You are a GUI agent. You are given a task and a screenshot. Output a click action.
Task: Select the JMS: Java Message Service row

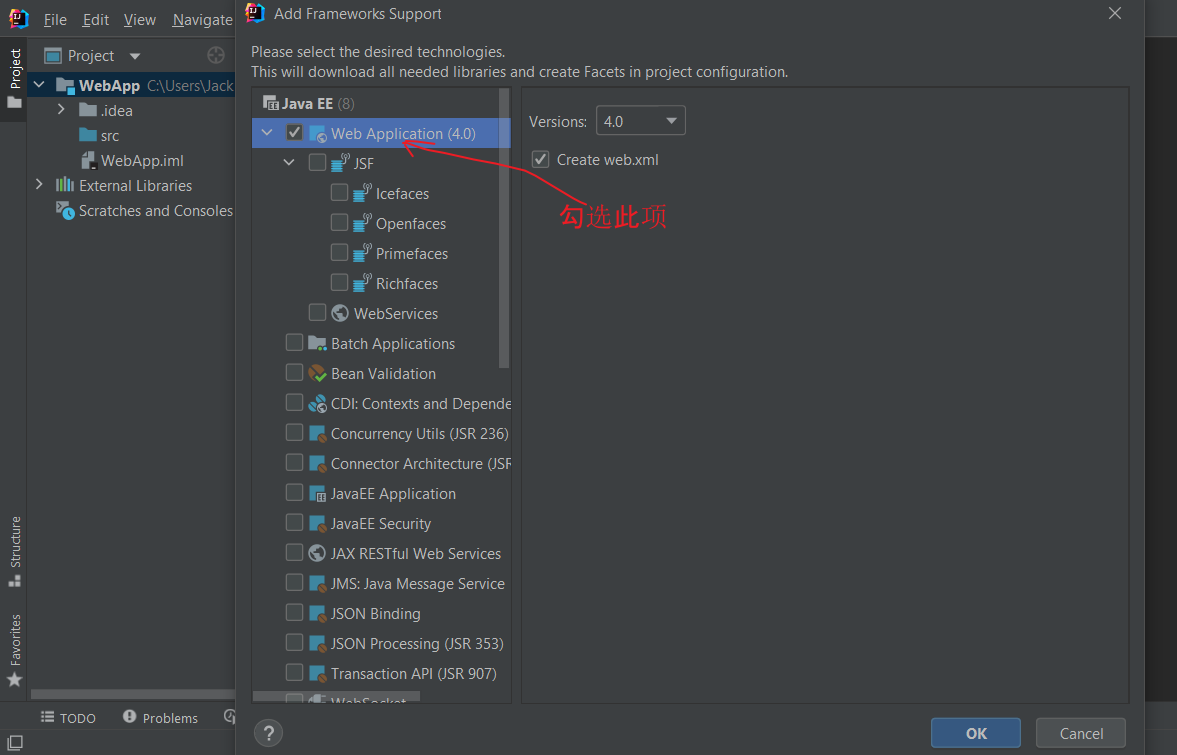[x=381, y=583]
